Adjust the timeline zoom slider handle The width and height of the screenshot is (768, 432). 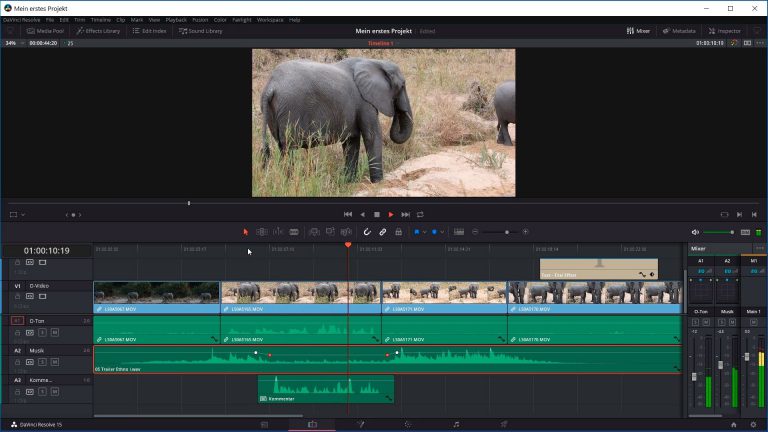(x=507, y=232)
